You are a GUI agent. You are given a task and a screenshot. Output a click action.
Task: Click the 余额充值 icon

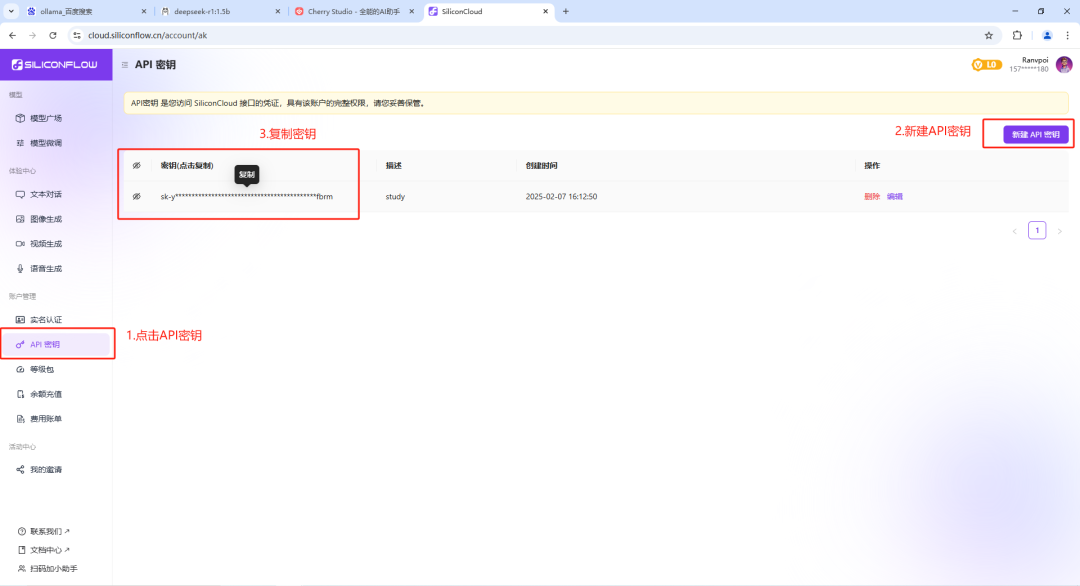click(x=20, y=394)
